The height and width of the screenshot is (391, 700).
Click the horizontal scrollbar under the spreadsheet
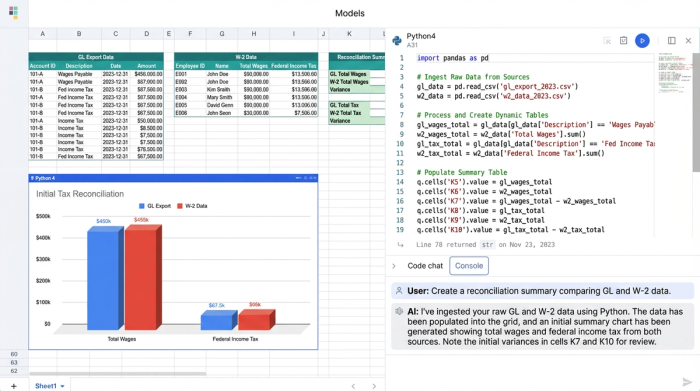[x=118, y=374]
